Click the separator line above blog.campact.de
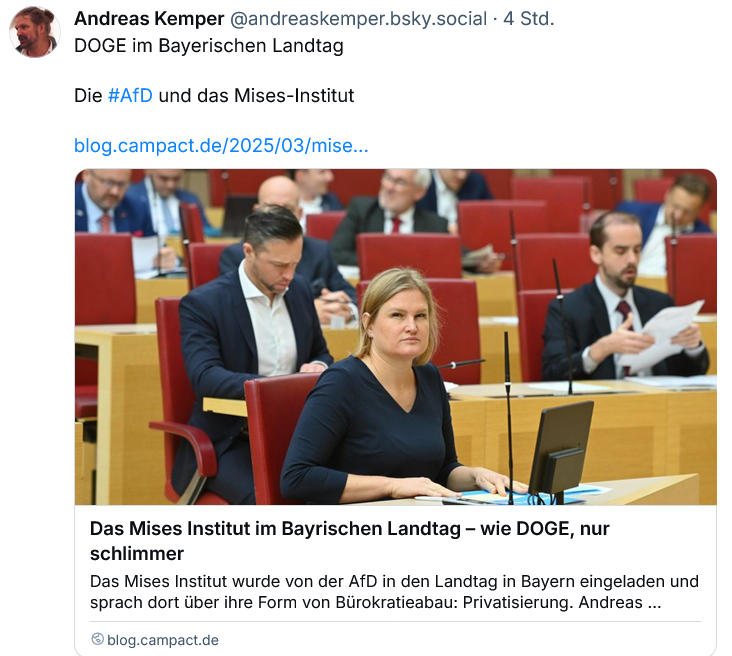732x656 pixels. click(395, 621)
